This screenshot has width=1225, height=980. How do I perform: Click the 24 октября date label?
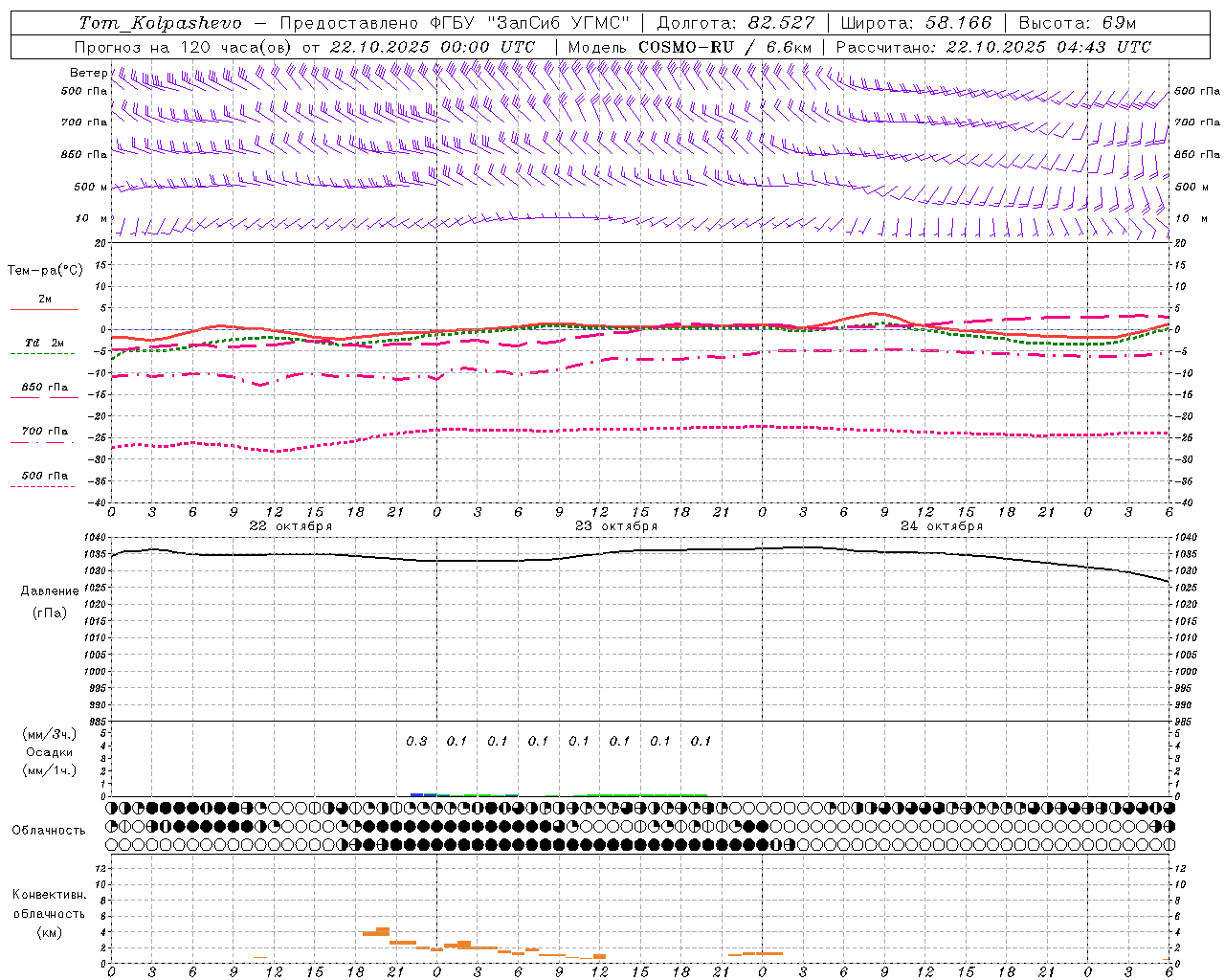tap(942, 526)
